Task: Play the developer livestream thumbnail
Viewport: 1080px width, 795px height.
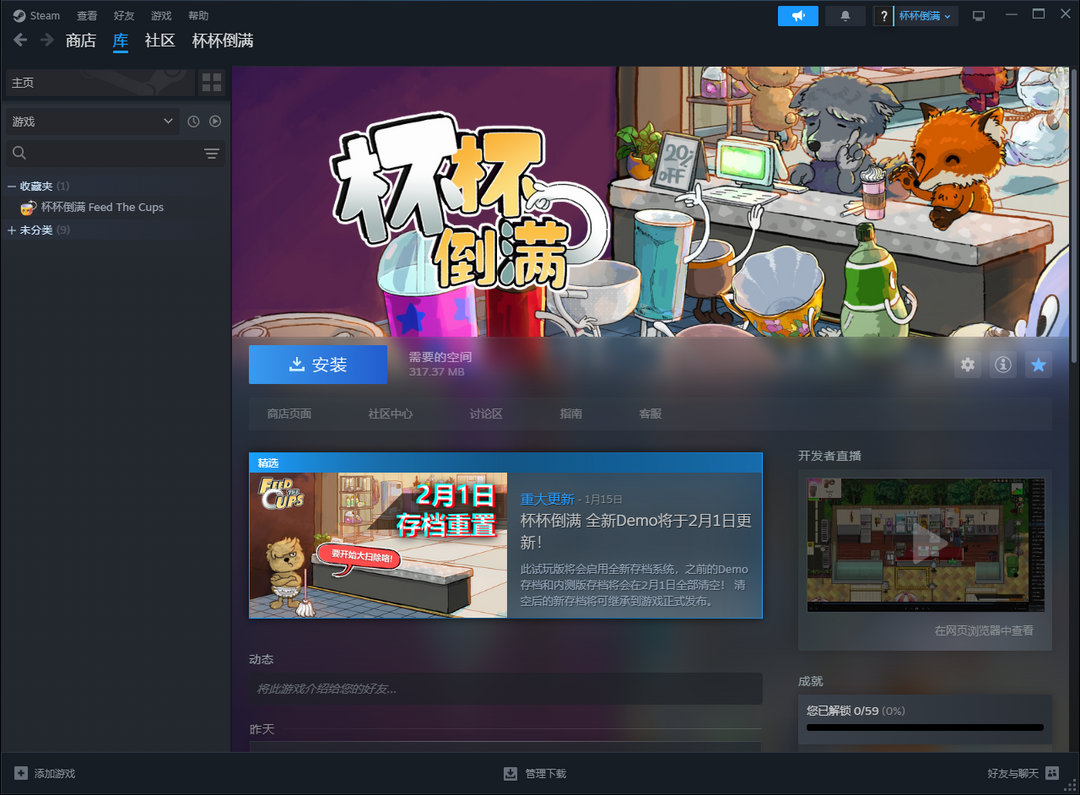Action: click(925, 544)
